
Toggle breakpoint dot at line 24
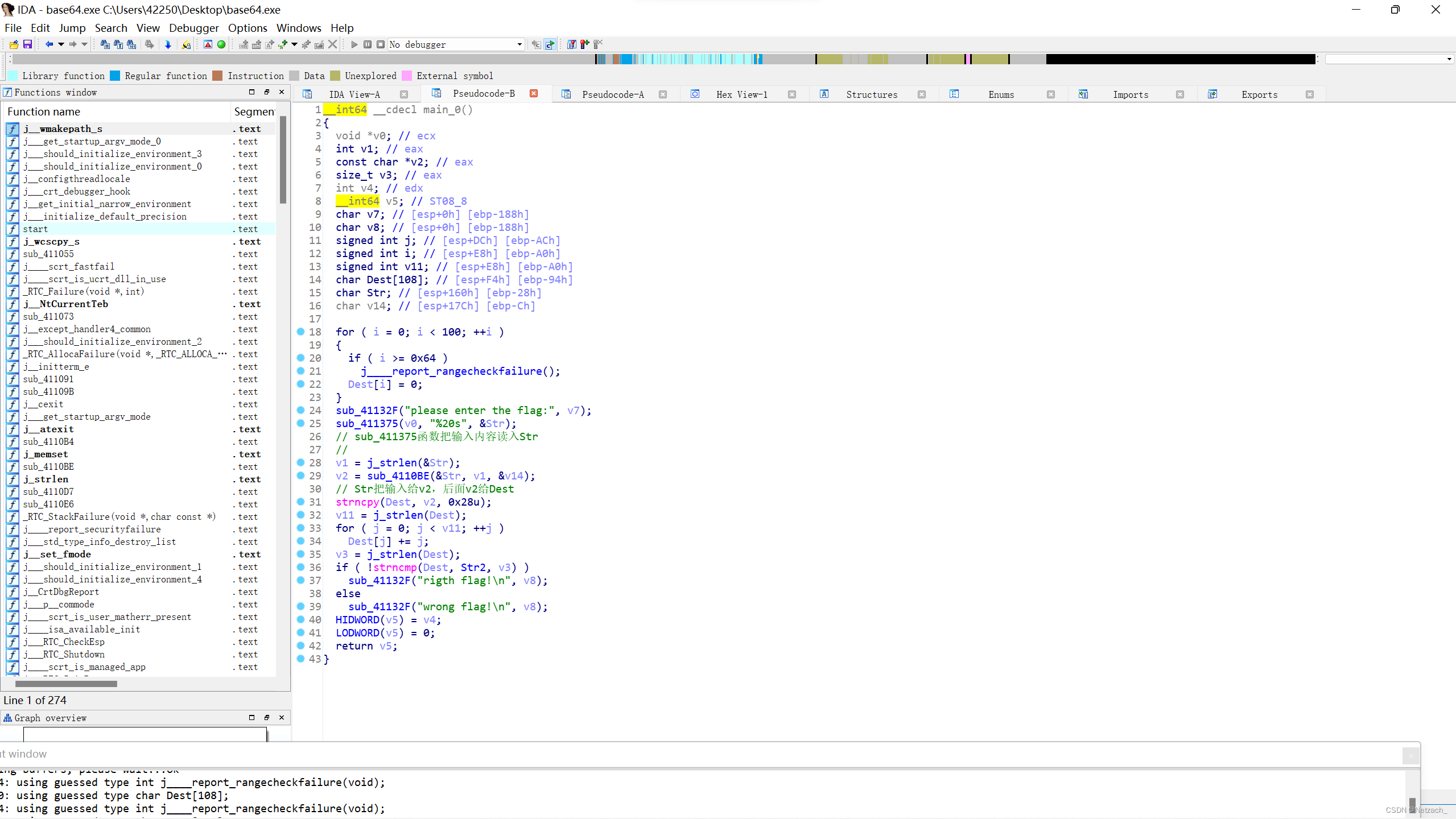pyautogui.click(x=301, y=410)
